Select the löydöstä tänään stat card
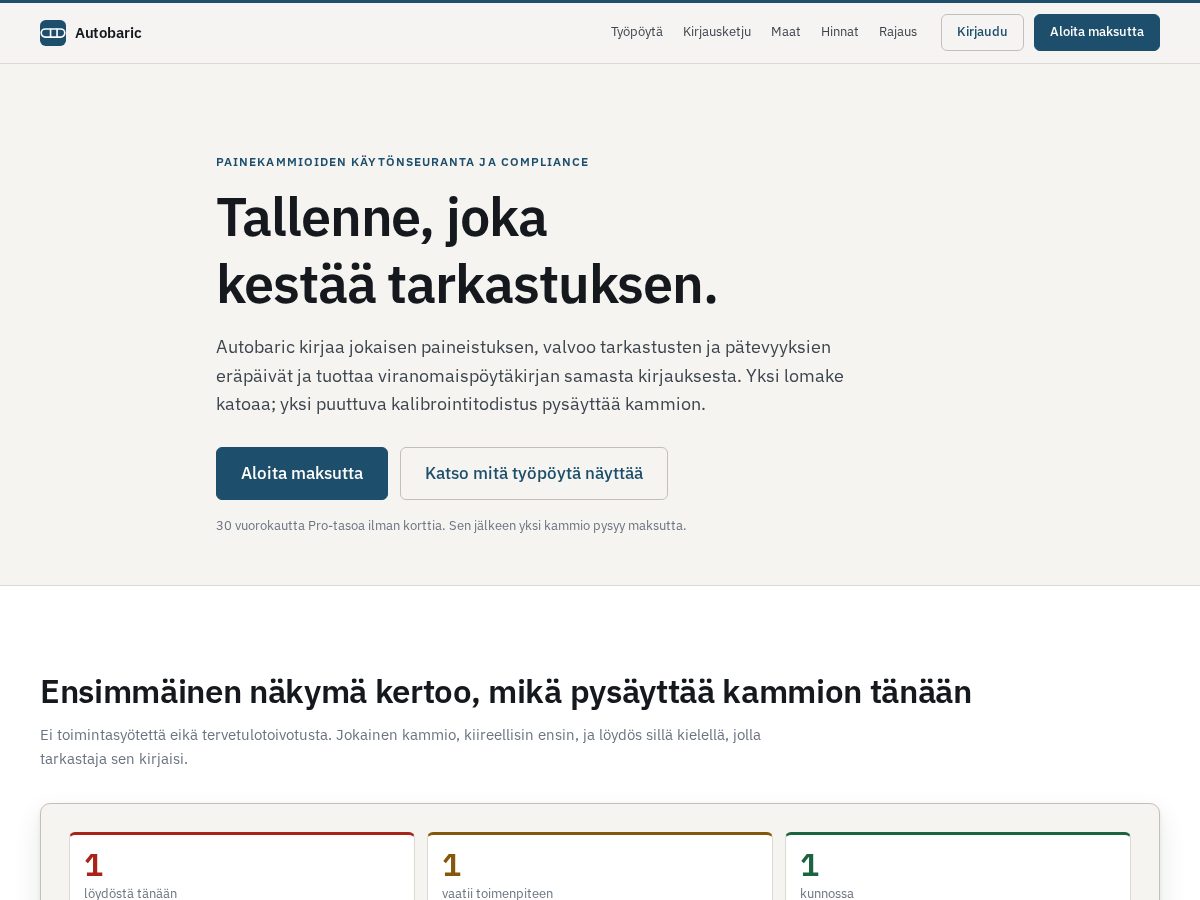The image size is (1200, 900). click(242, 866)
